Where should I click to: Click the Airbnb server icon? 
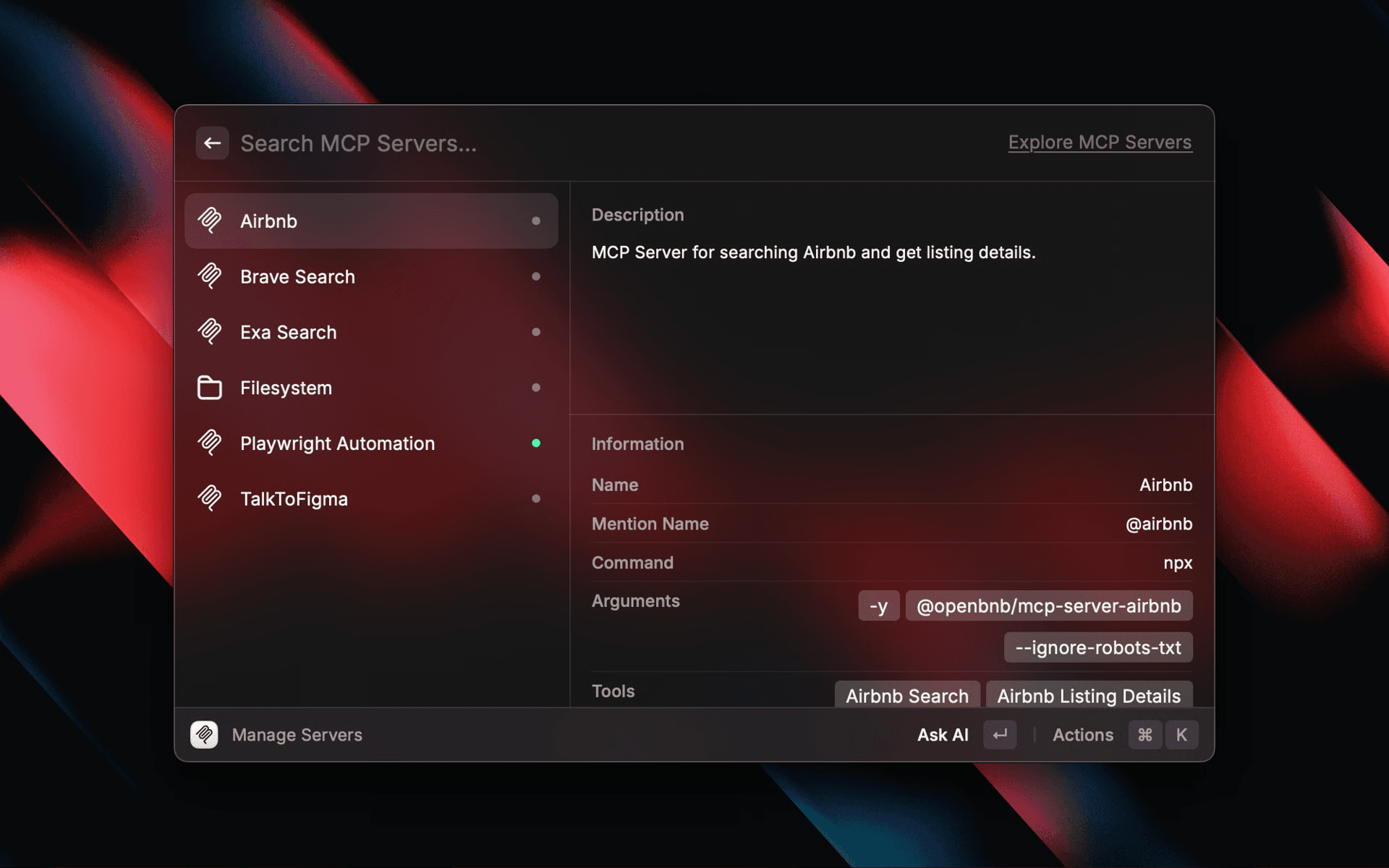(x=211, y=221)
